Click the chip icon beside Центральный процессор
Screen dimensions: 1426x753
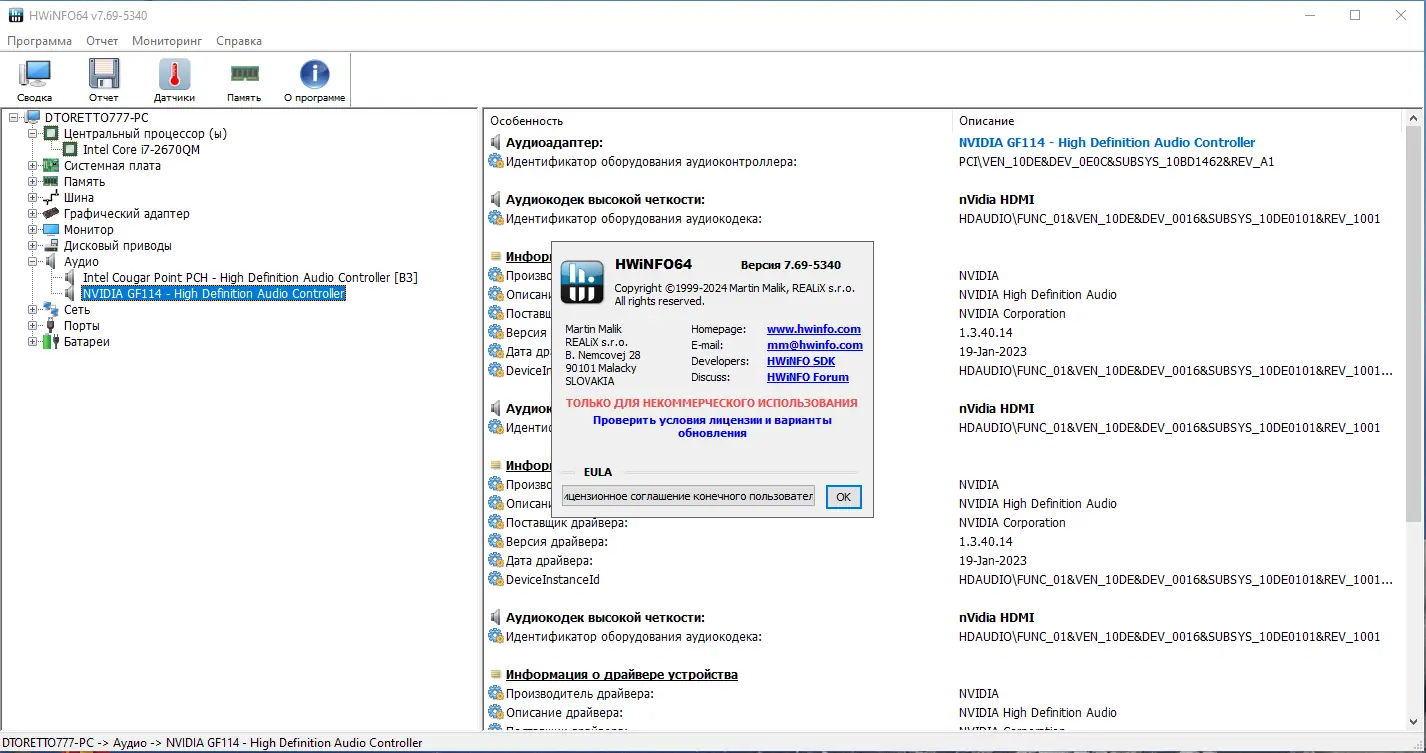tap(51, 134)
